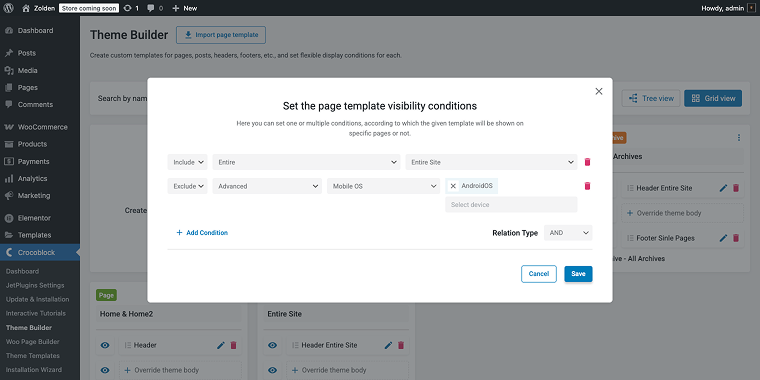Open the Elementor menu
Image resolution: width=760 pixels, height=380 pixels.
click(x=34, y=218)
